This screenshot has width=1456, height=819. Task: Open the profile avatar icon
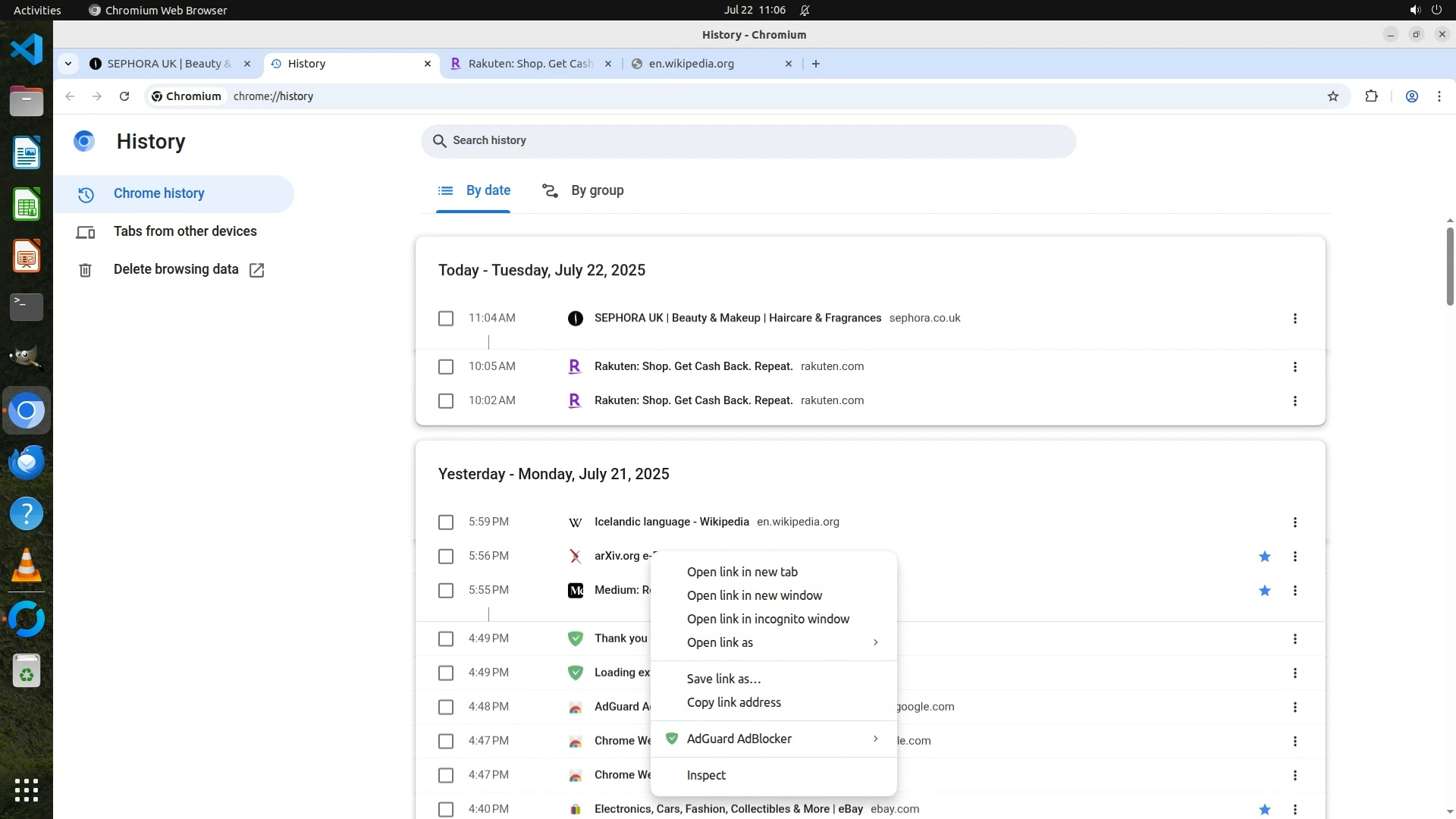[1411, 96]
